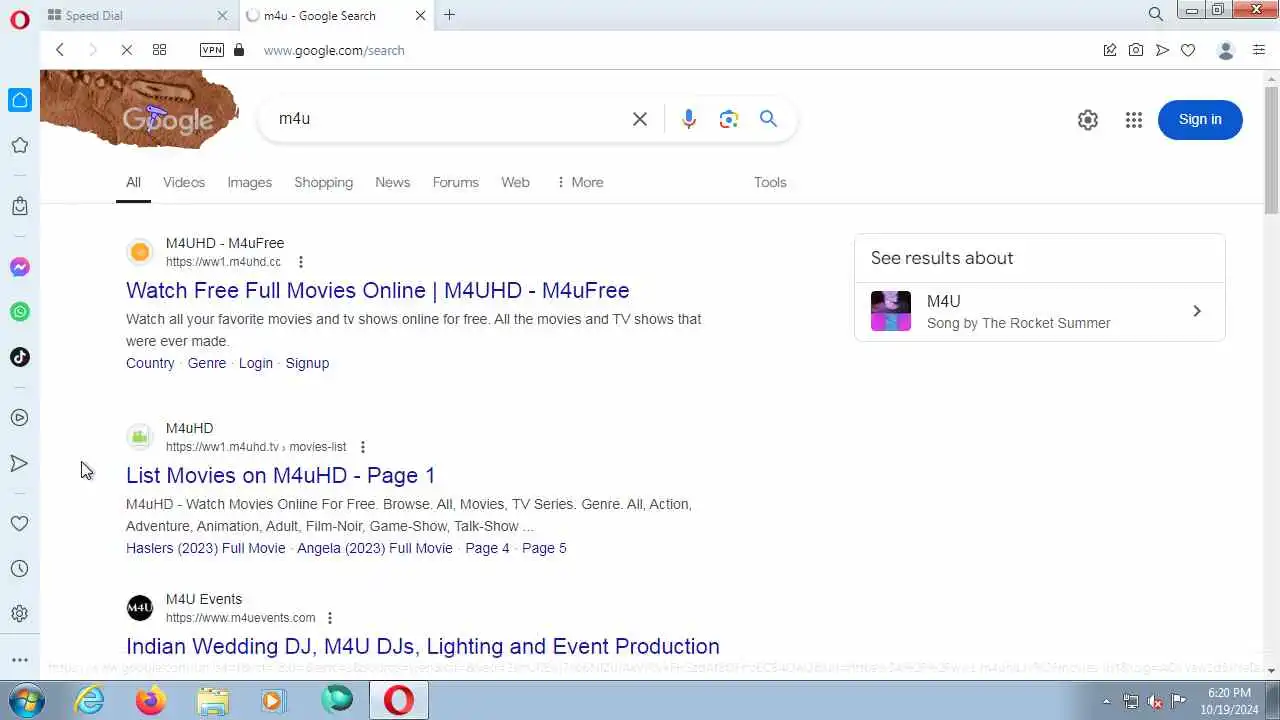This screenshot has height=720, width=1280.
Task: Toggle the Opera VPN badge
Action: (212, 50)
